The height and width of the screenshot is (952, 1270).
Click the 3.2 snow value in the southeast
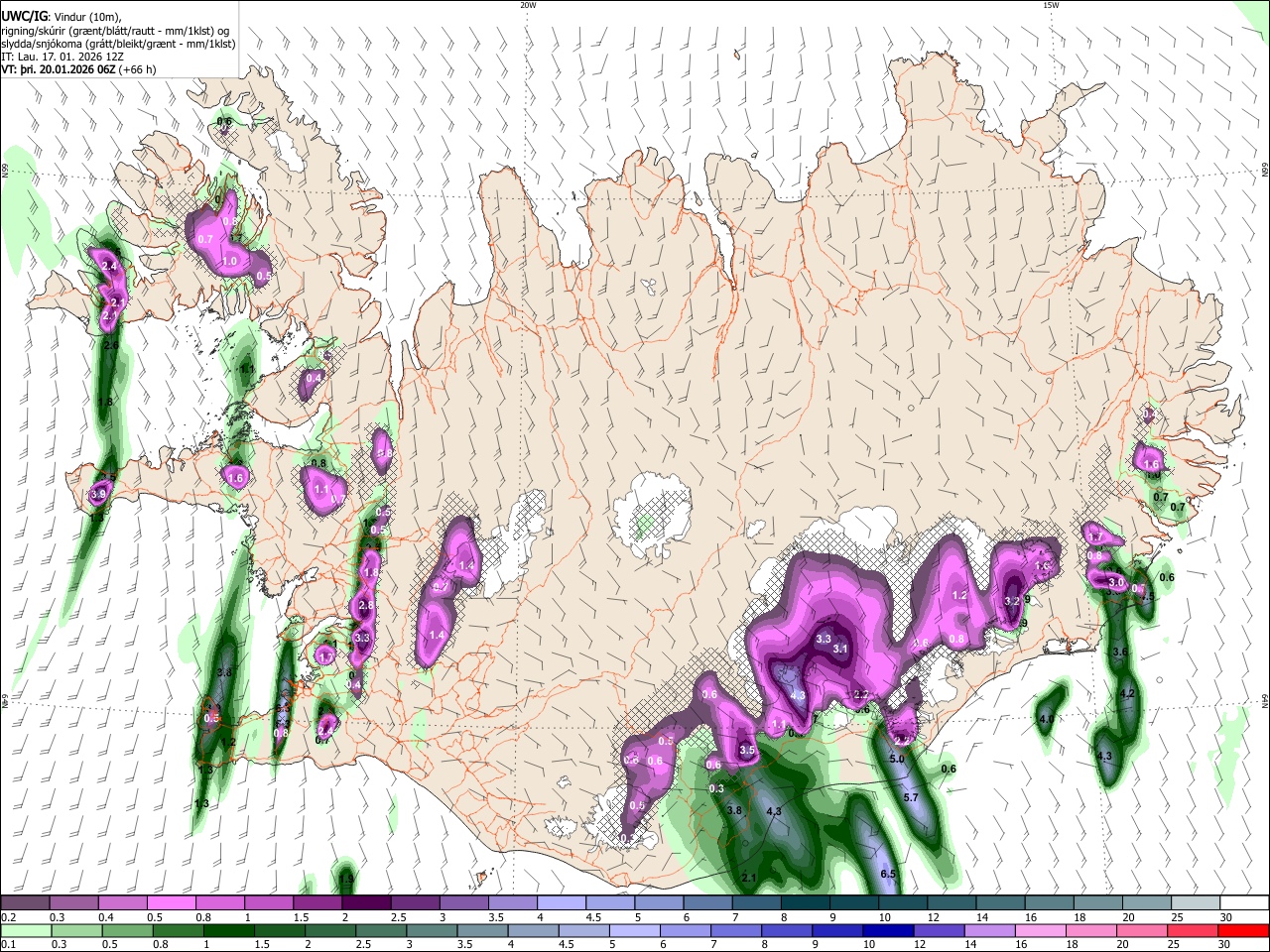coord(1012,601)
